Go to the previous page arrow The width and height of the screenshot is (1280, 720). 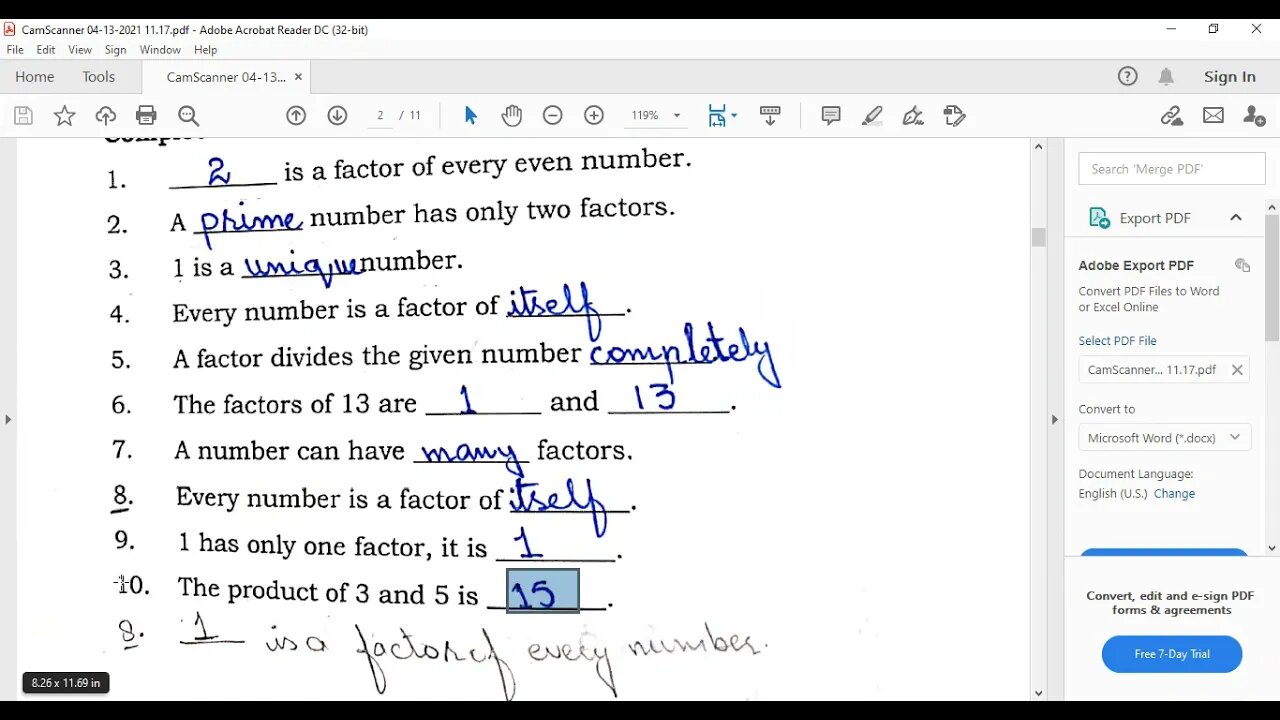[296, 116]
